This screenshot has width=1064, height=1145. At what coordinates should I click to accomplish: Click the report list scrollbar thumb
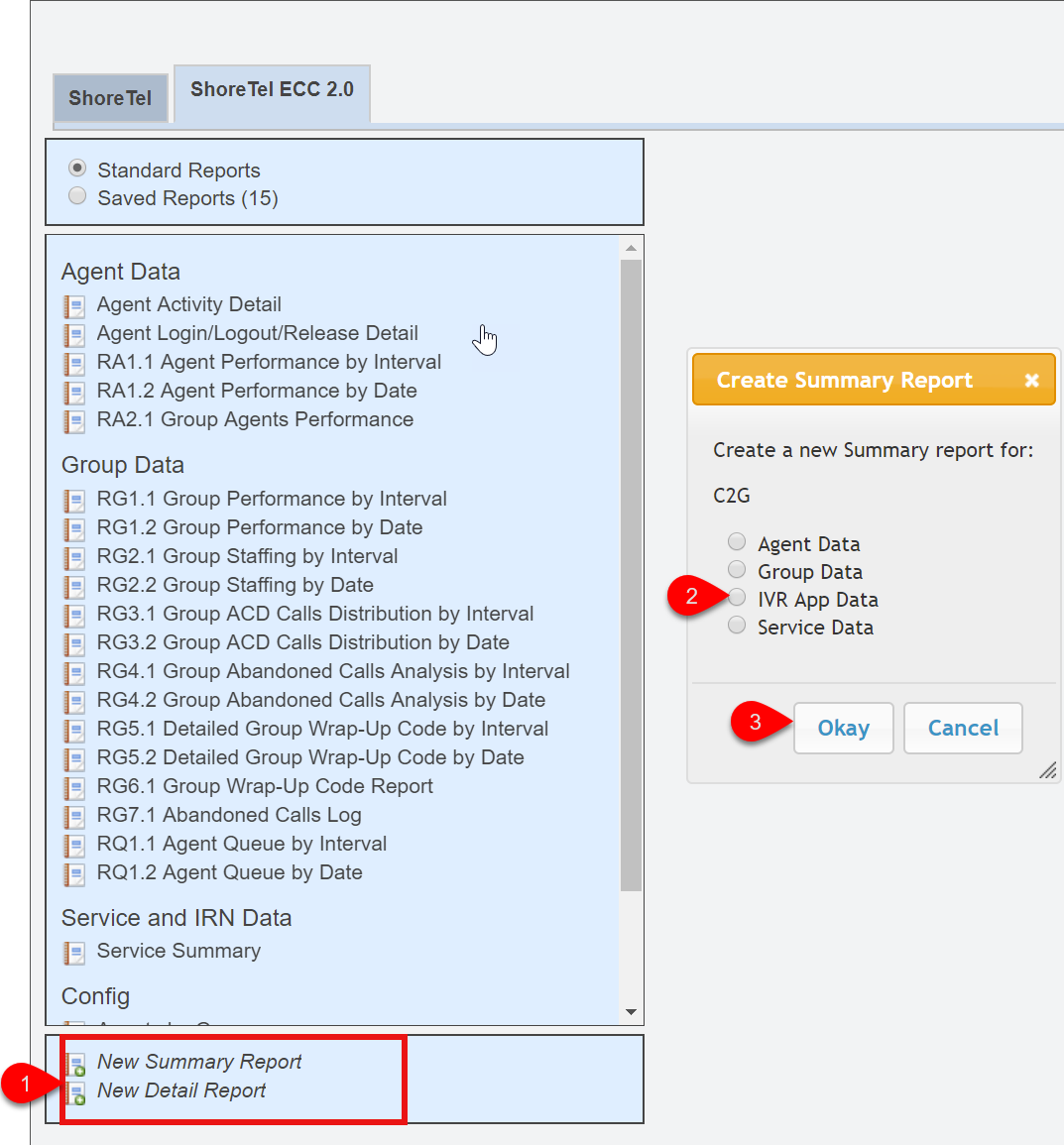point(631,575)
